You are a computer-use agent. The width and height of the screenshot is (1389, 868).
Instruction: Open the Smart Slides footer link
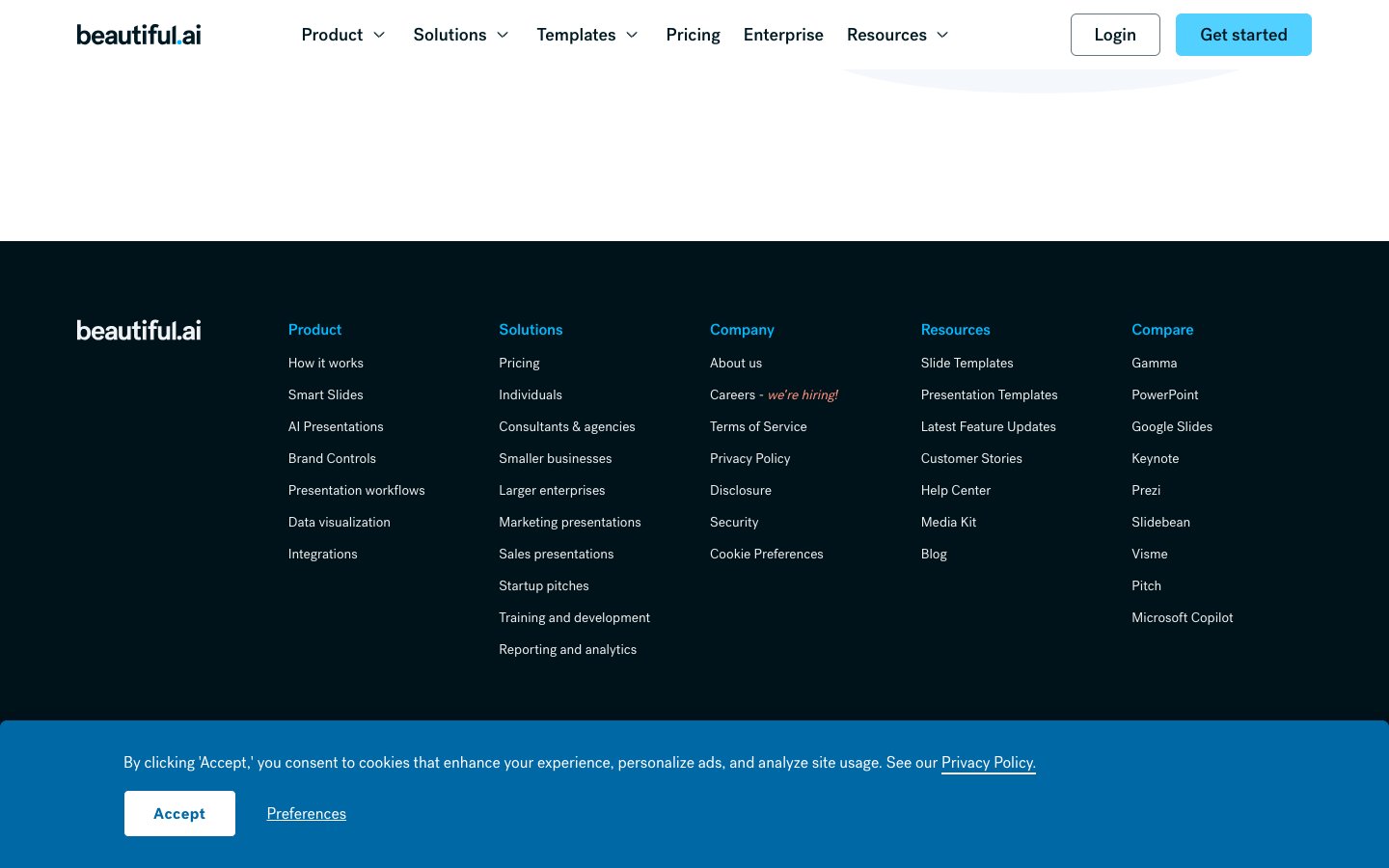(326, 394)
